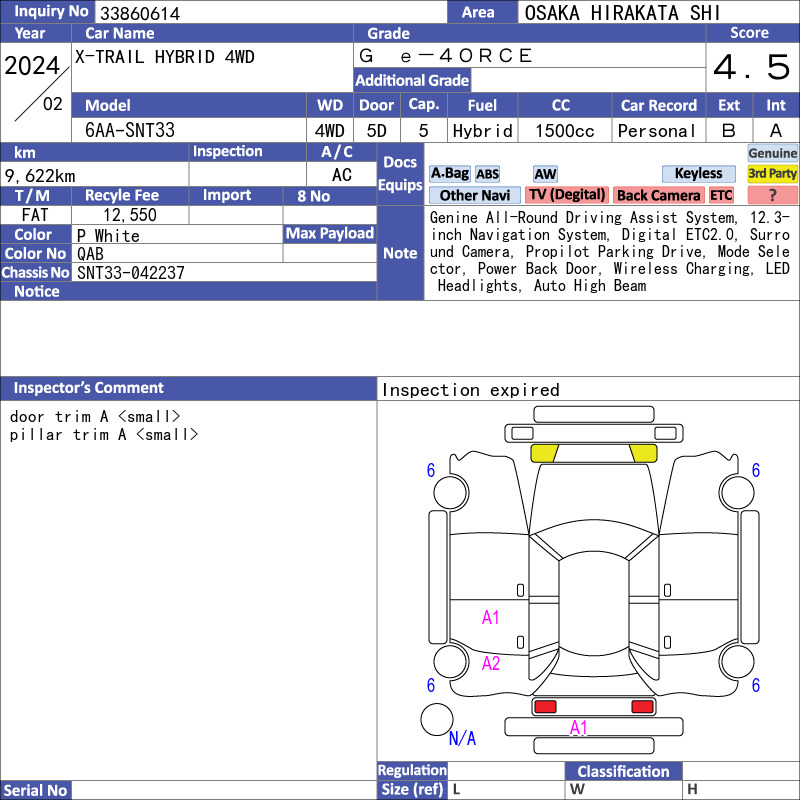Viewport: 800px width, 800px height.
Task: Click the N/A spare tire label
Action: pyautogui.click(x=462, y=738)
